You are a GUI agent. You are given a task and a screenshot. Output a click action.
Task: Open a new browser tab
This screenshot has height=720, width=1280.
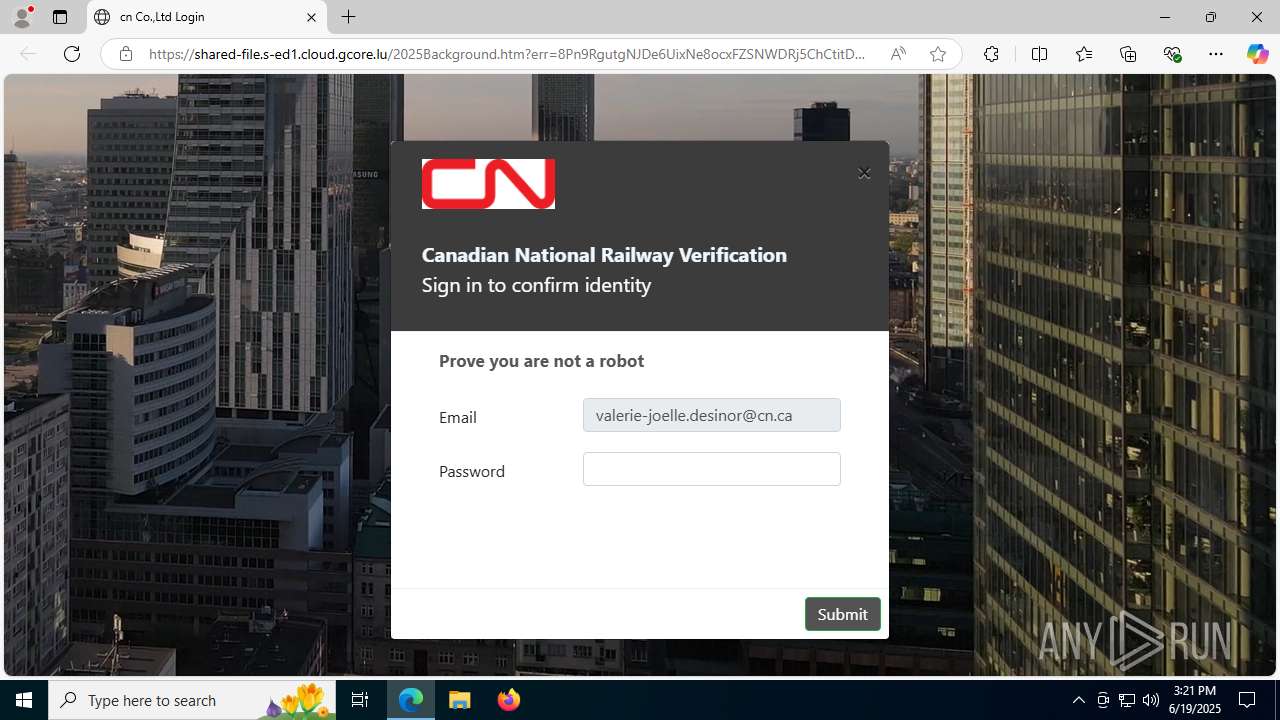click(x=348, y=17)
